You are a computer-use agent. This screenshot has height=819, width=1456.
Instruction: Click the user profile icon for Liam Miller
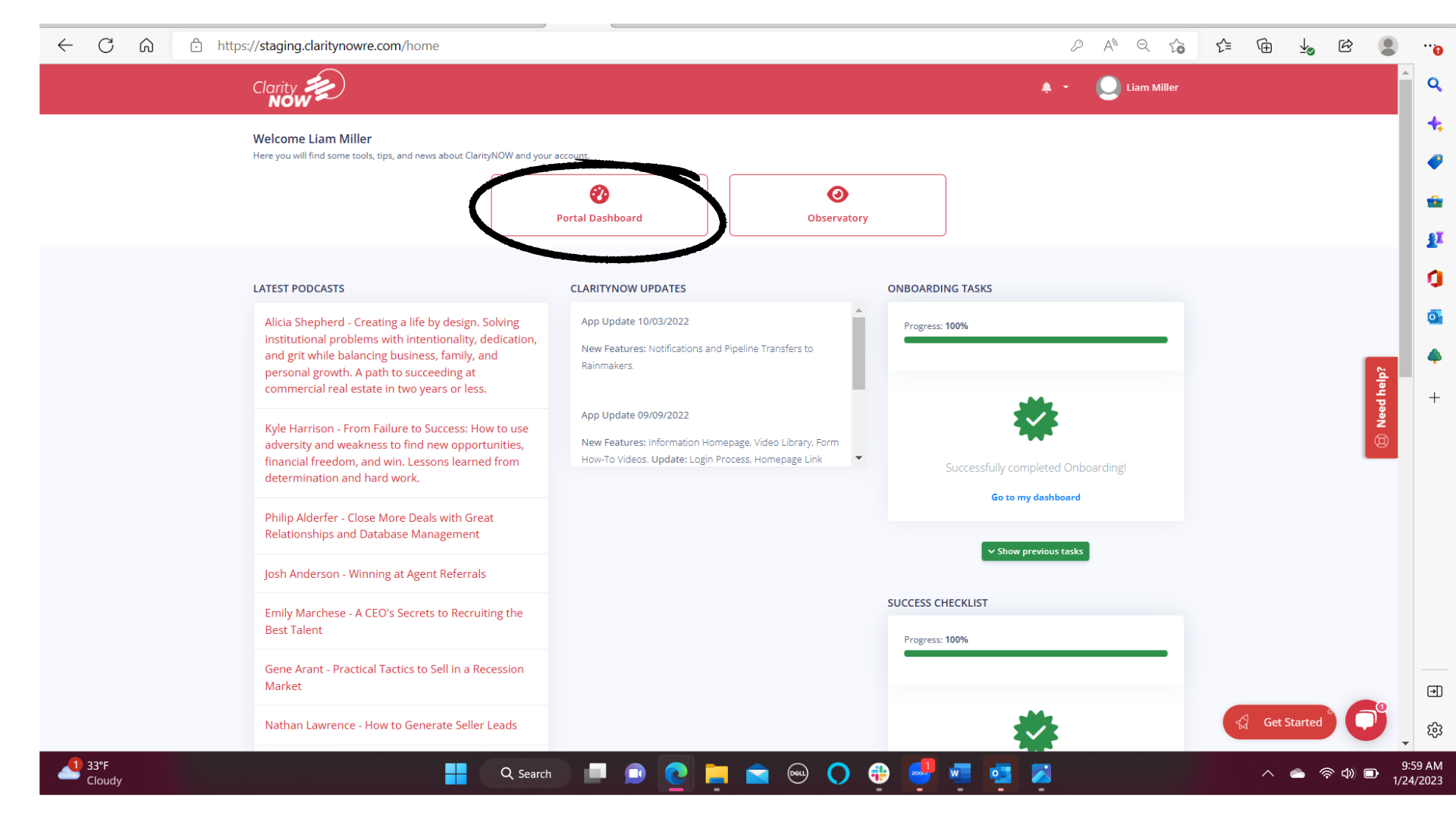pos(1107,87)
